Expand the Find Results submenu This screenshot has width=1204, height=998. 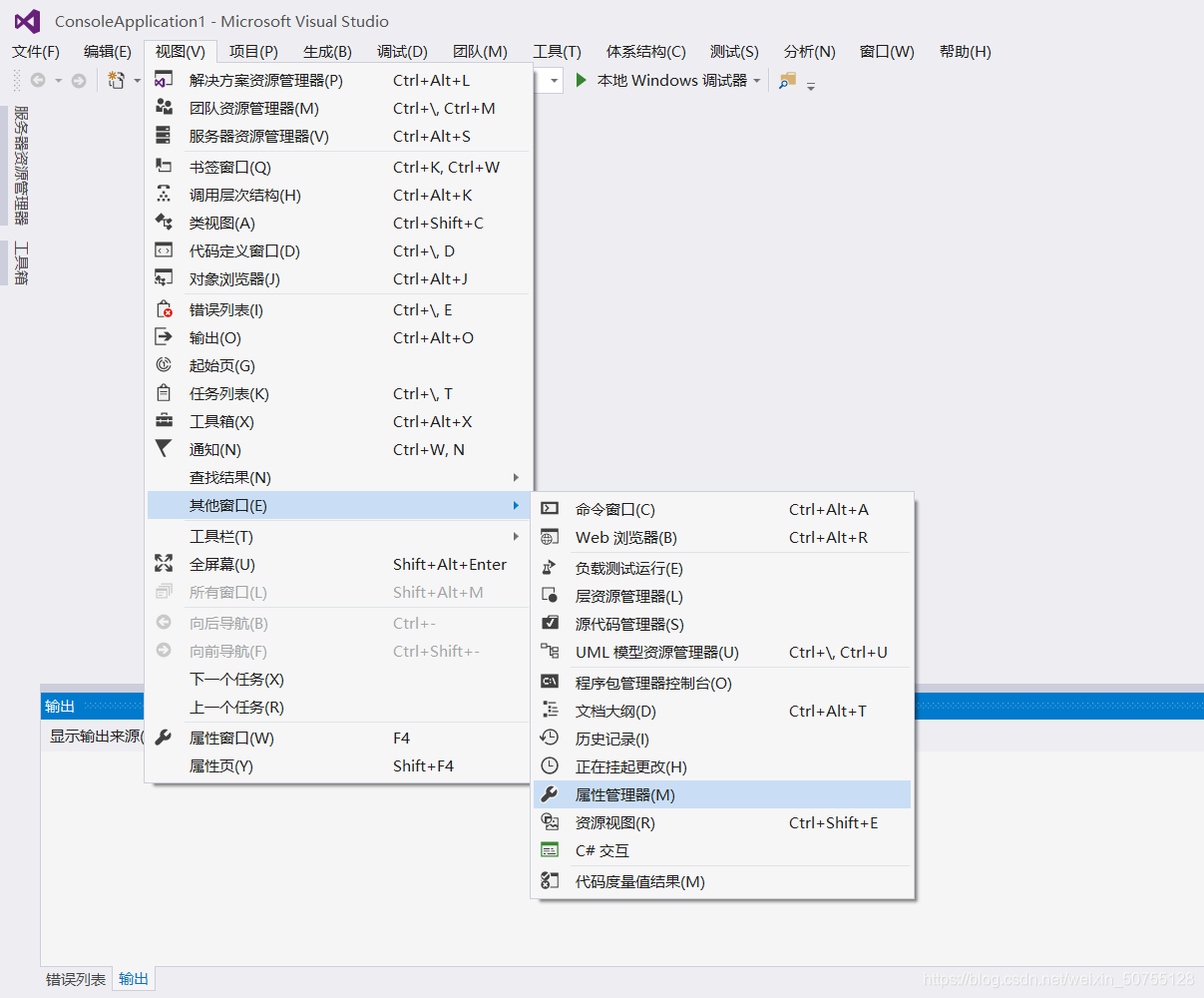pos(340,477)
